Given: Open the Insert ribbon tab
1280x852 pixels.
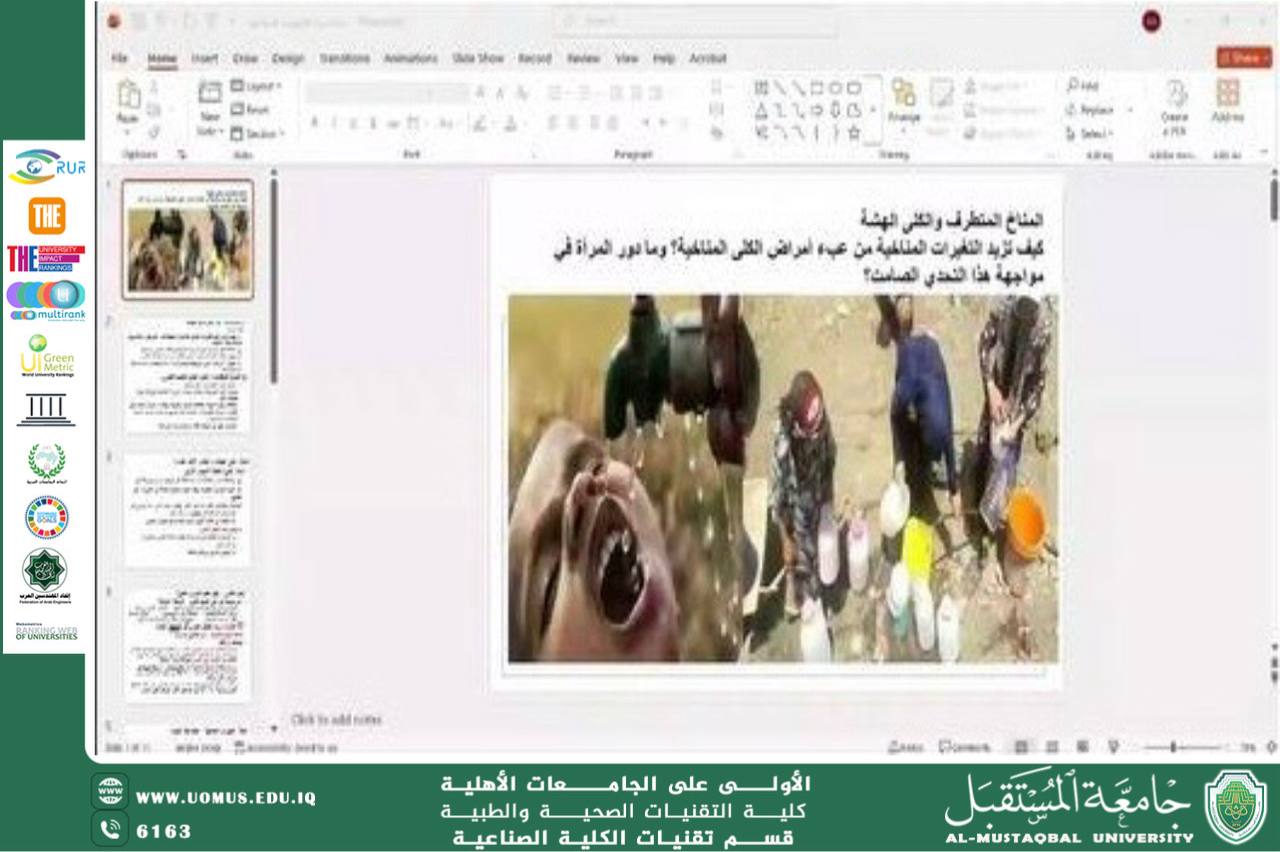Looking at the screenshot, I should click(204, 59).
